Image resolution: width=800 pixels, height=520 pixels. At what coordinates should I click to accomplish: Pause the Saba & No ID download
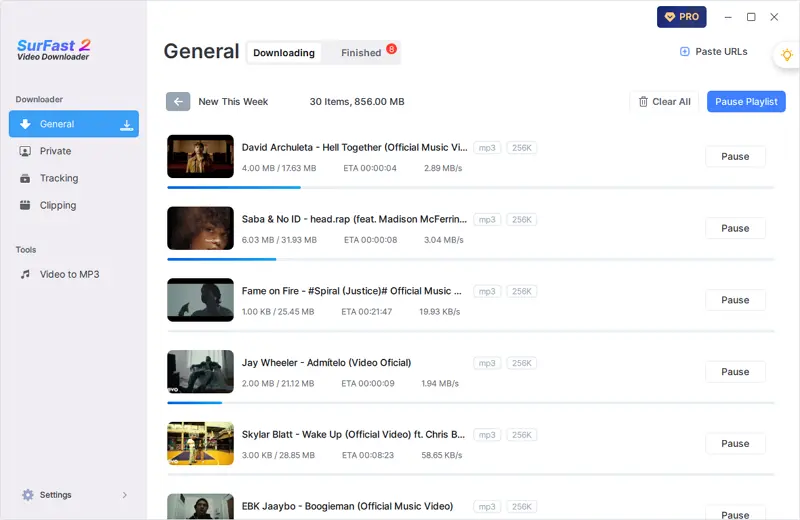pos(735,228)
